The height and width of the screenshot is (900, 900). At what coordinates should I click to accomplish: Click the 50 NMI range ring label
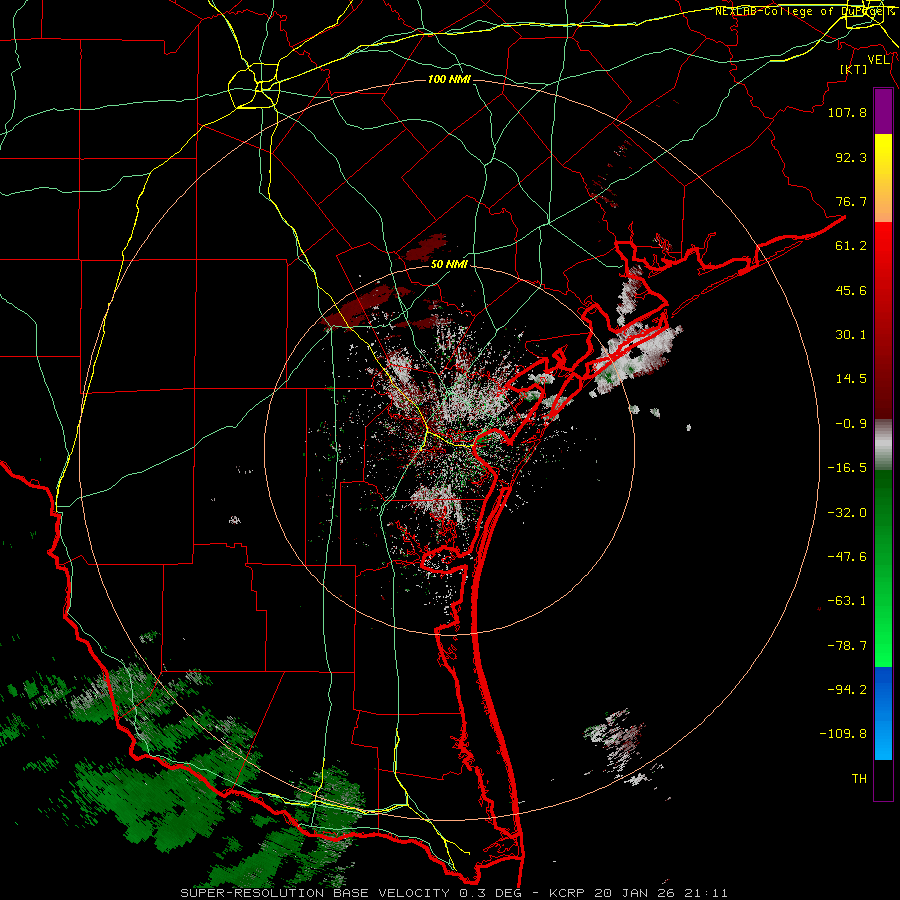[449, 264]
